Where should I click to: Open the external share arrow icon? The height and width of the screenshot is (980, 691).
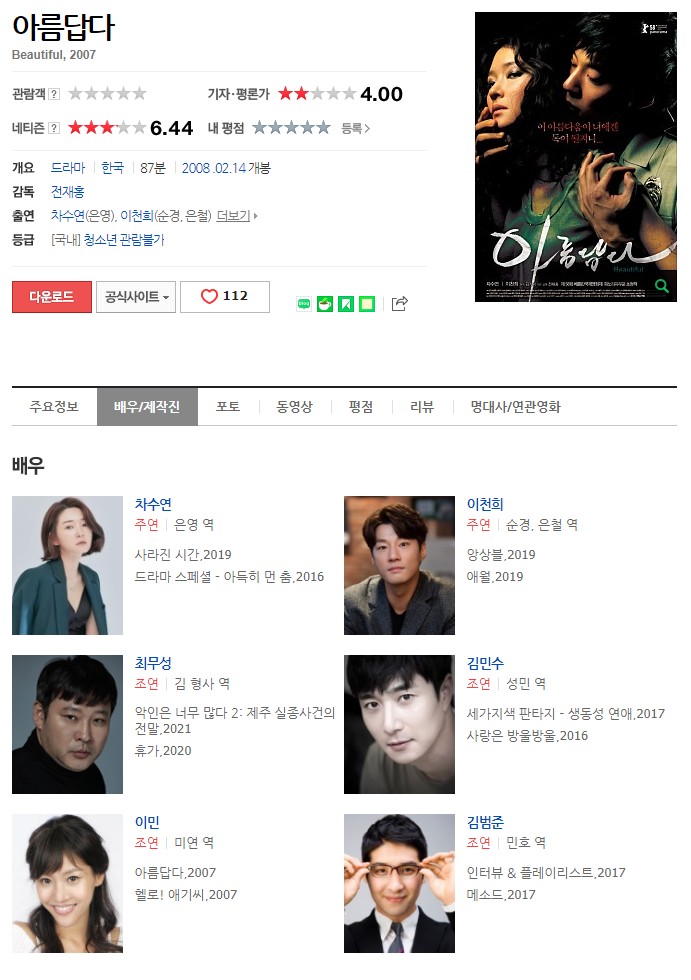[399, 304]
